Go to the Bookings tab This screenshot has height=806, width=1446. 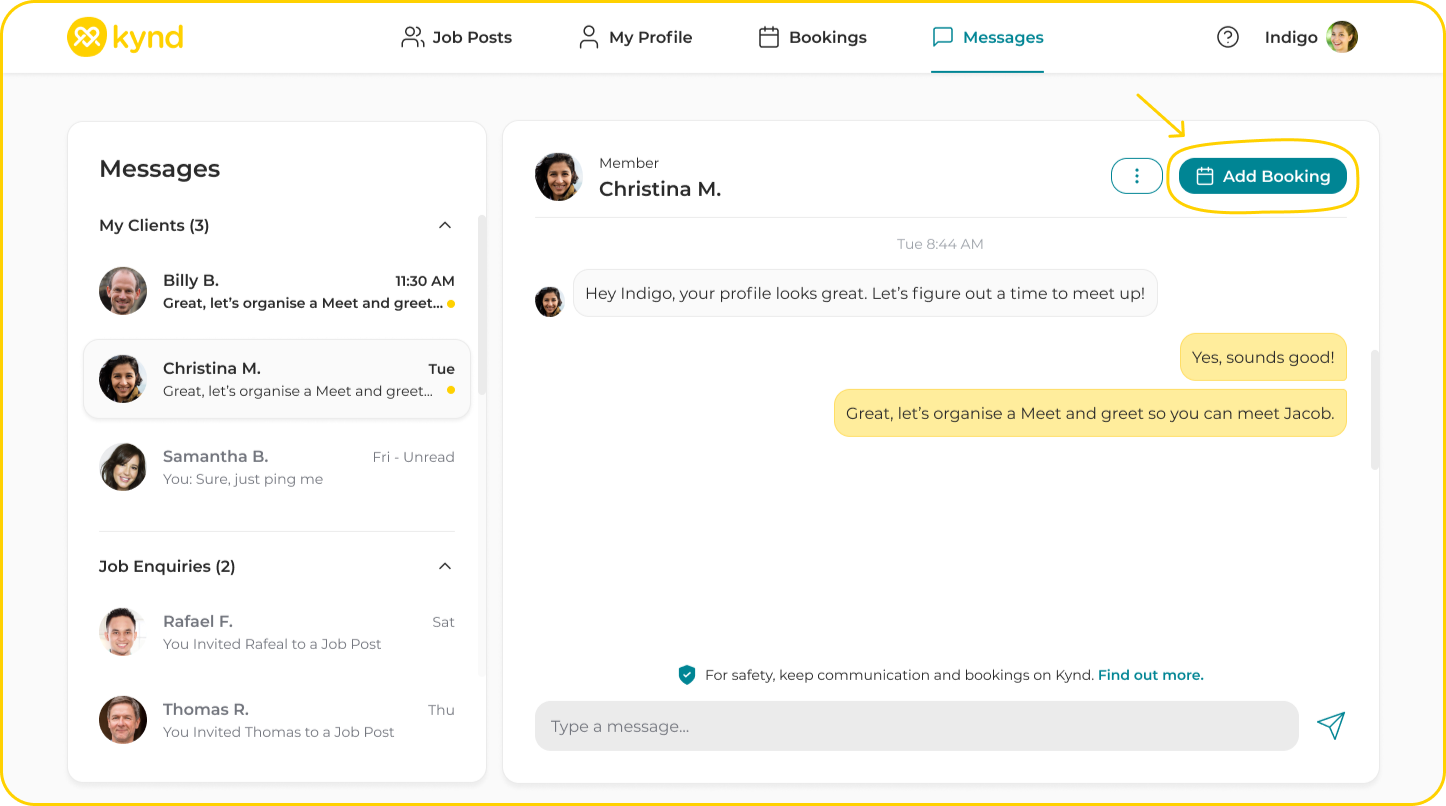point(812,37)
